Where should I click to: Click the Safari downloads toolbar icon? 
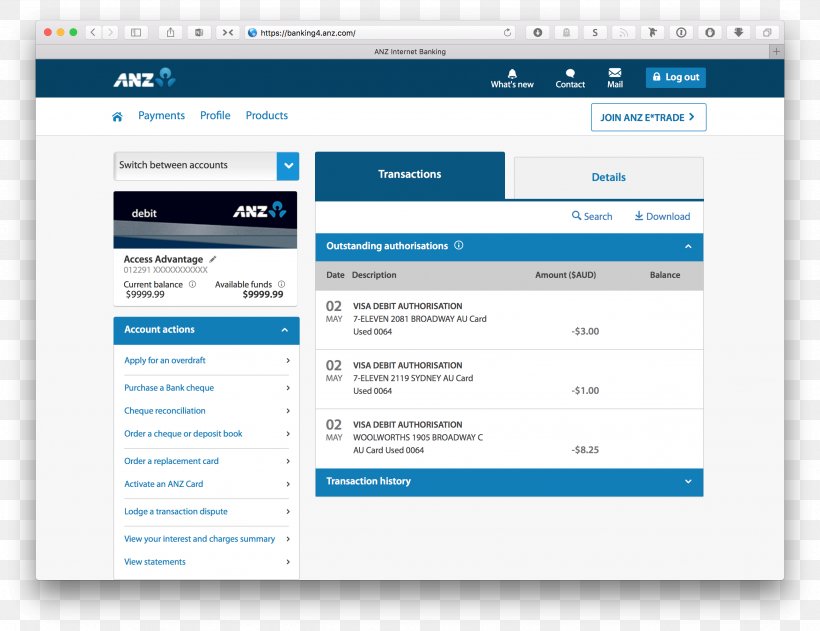(x=538, y=32)
